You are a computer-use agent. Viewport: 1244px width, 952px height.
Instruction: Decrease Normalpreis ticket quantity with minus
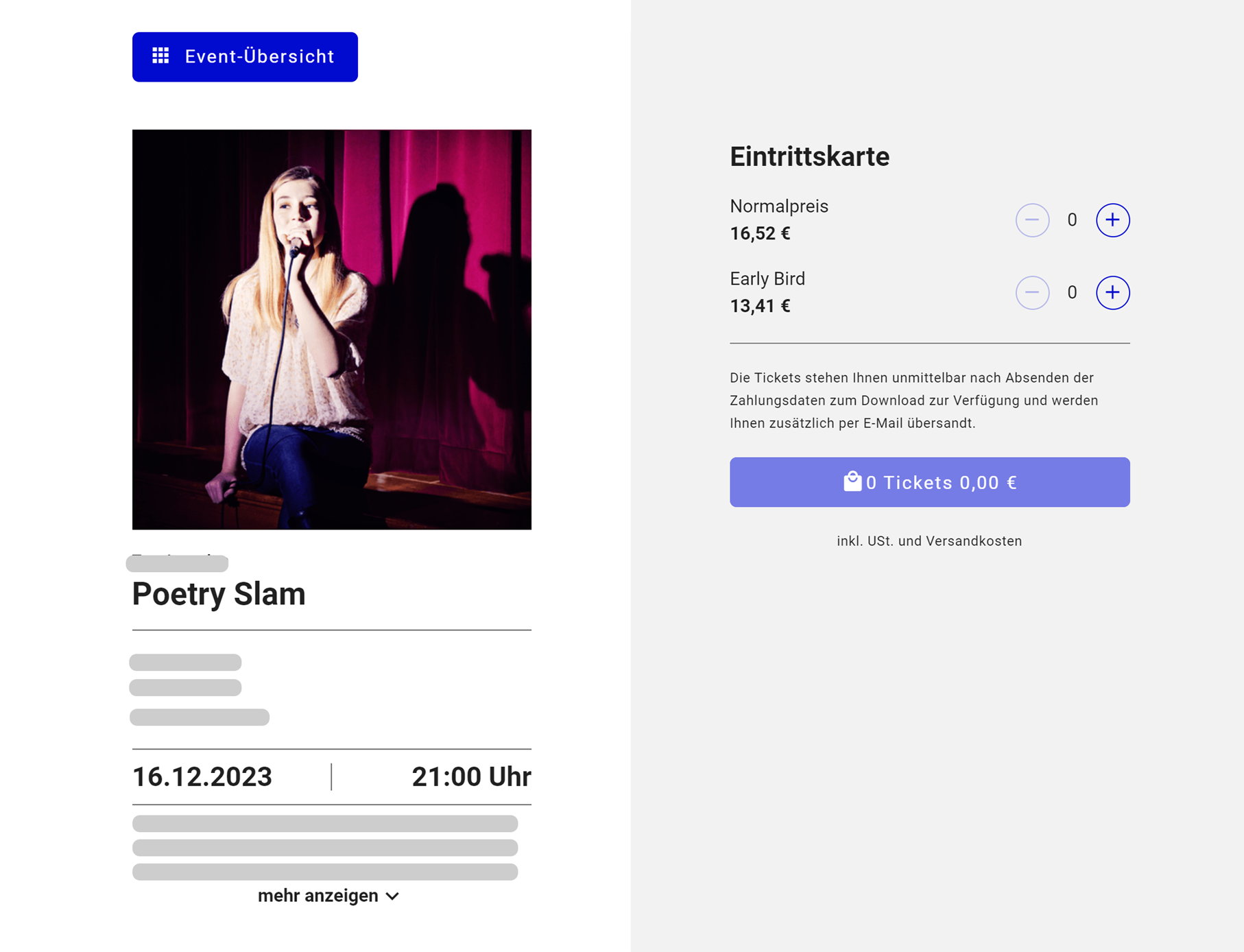pos(1032,220)
